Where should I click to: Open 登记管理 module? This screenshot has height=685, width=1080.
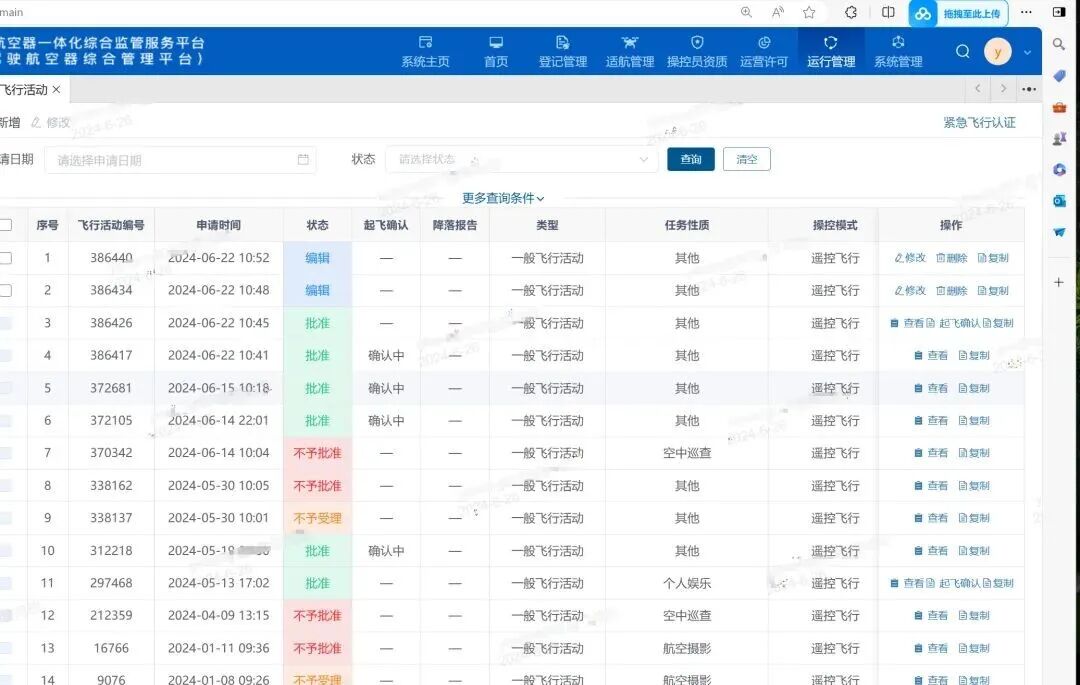pyautogui.click(x=563, y=52)
